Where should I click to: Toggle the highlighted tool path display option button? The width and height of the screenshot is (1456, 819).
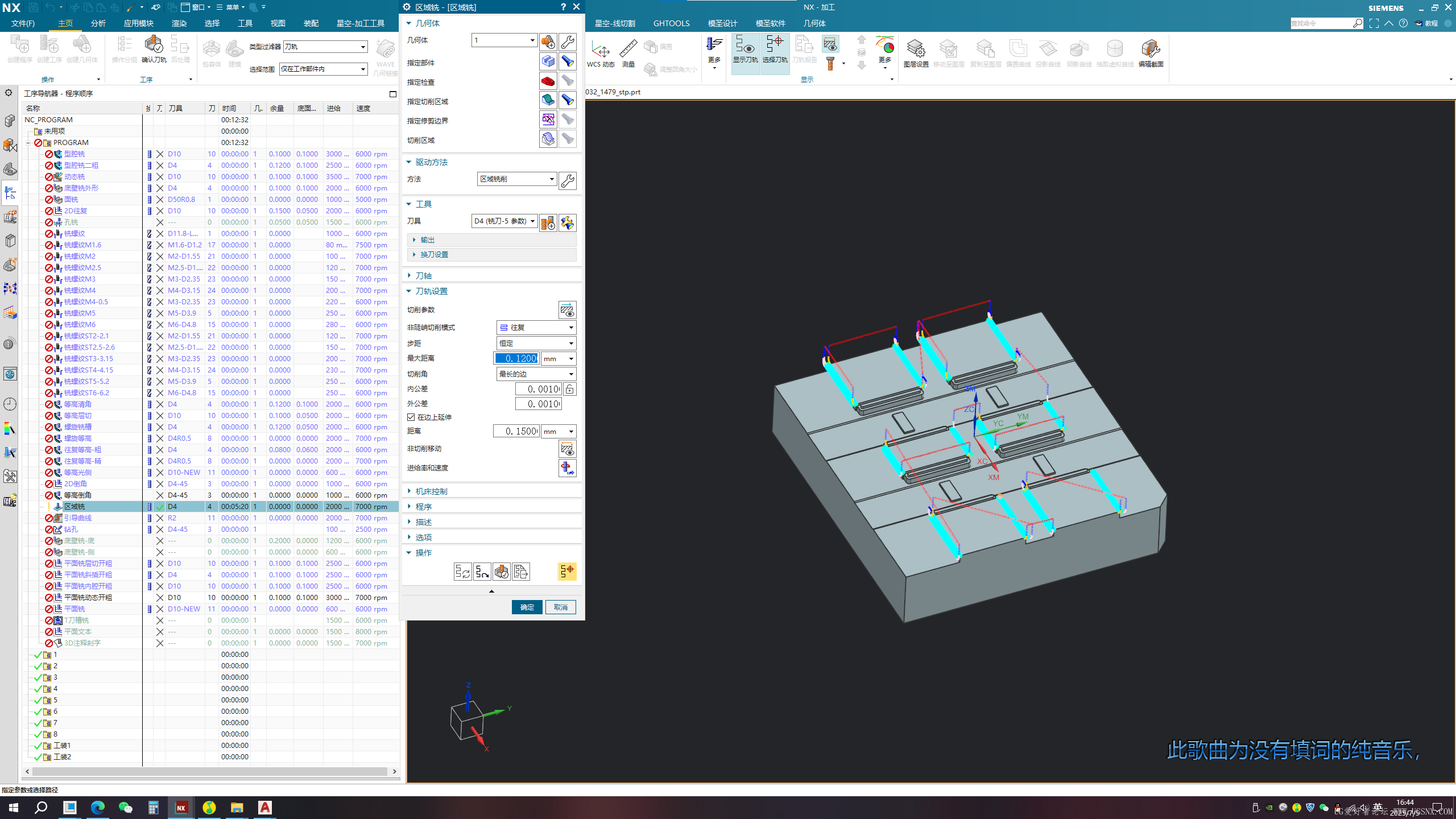pos(567,572)
